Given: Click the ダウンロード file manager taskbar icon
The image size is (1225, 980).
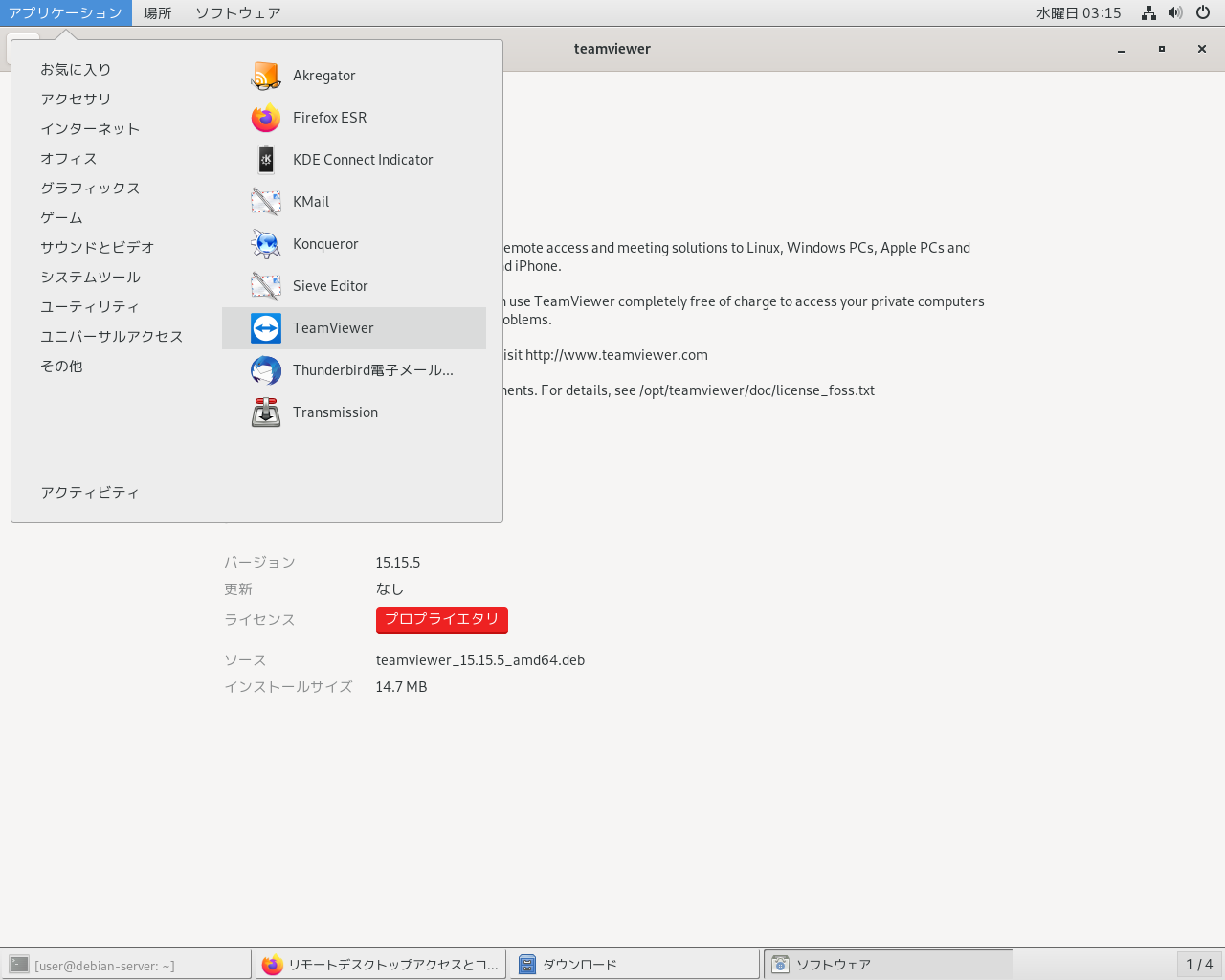Looking at the screenshot, I should point(526,965).
